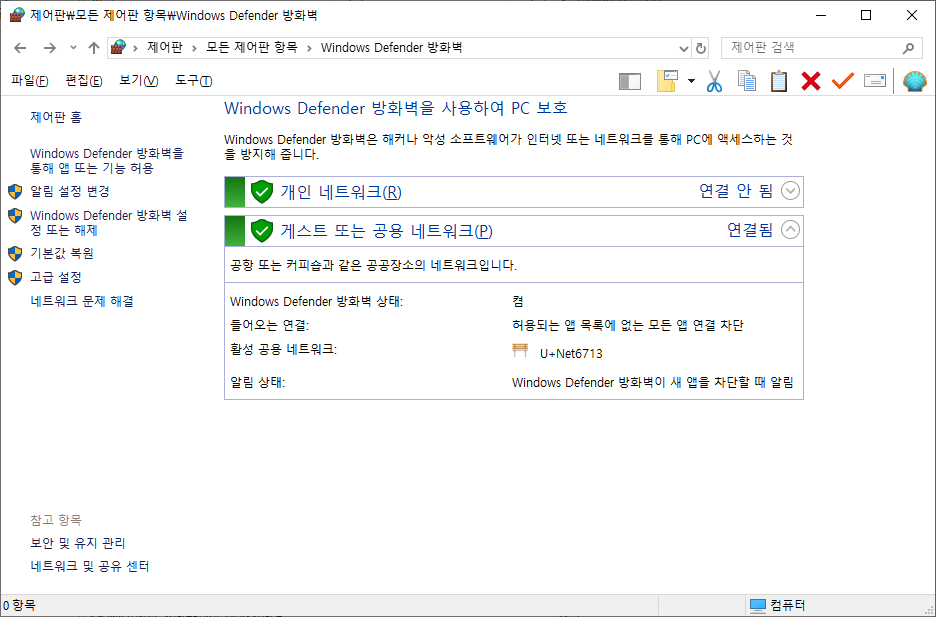The width and height of the screenshot is (936, 617).
Task: Open the 도구(T) menu
Action: point(193,81)
